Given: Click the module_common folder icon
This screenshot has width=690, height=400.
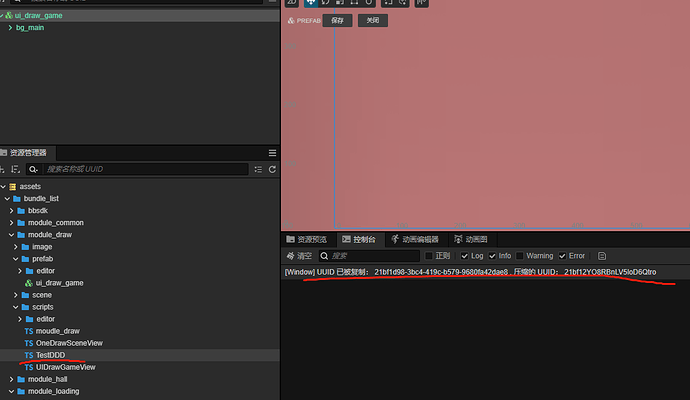Looking at the screenshot, I should point(21,223).
